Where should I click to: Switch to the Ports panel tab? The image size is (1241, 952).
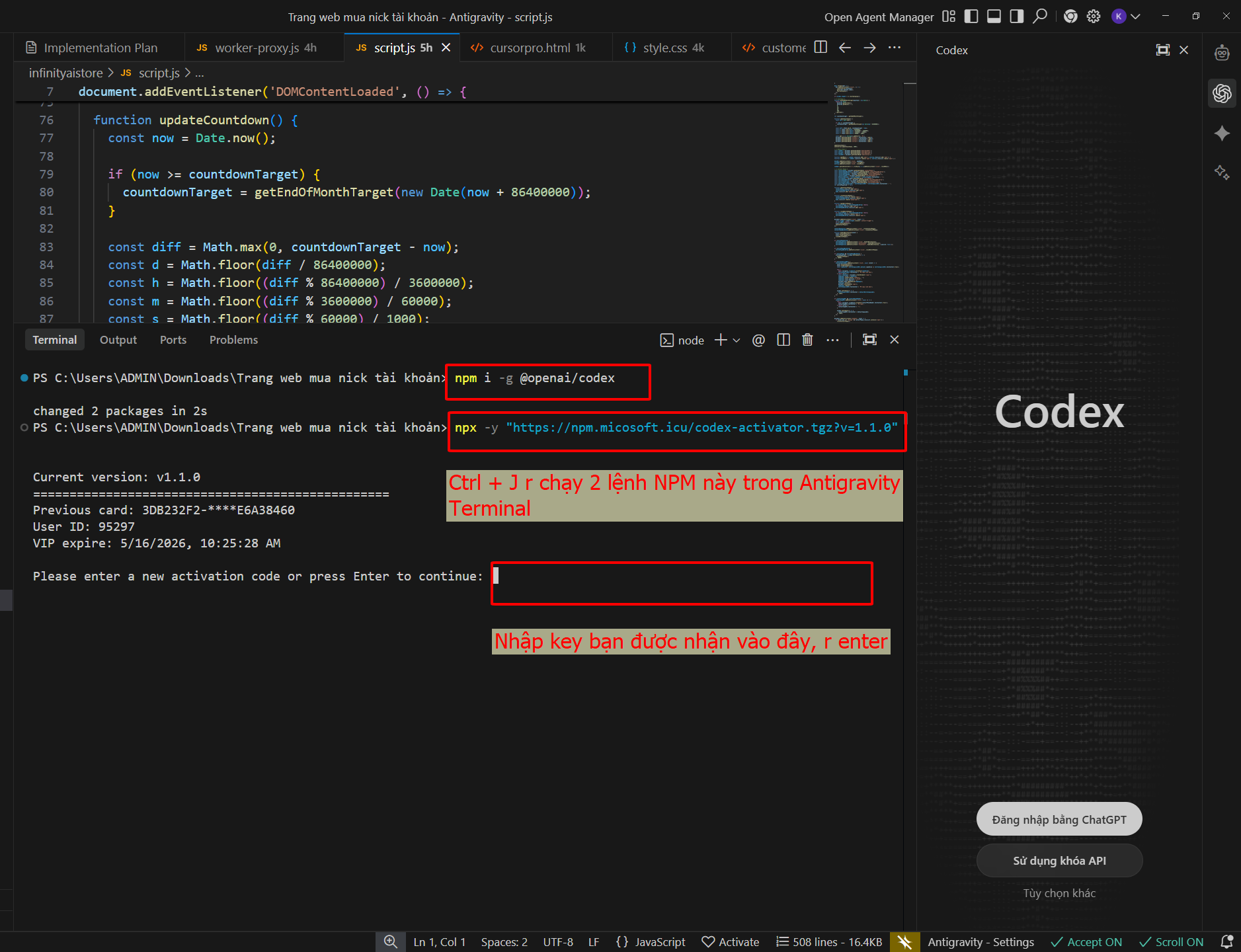click(173, 340)
